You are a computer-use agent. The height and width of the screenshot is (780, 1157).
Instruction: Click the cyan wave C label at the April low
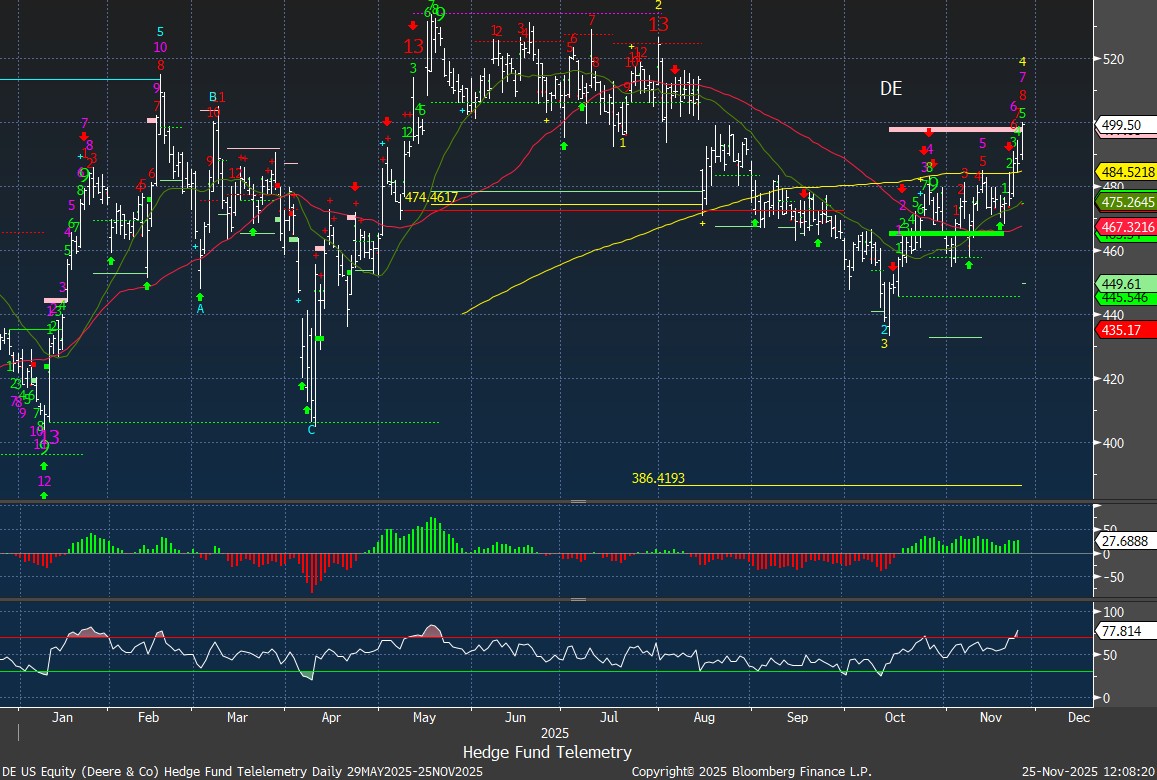(x=311, y=429)
